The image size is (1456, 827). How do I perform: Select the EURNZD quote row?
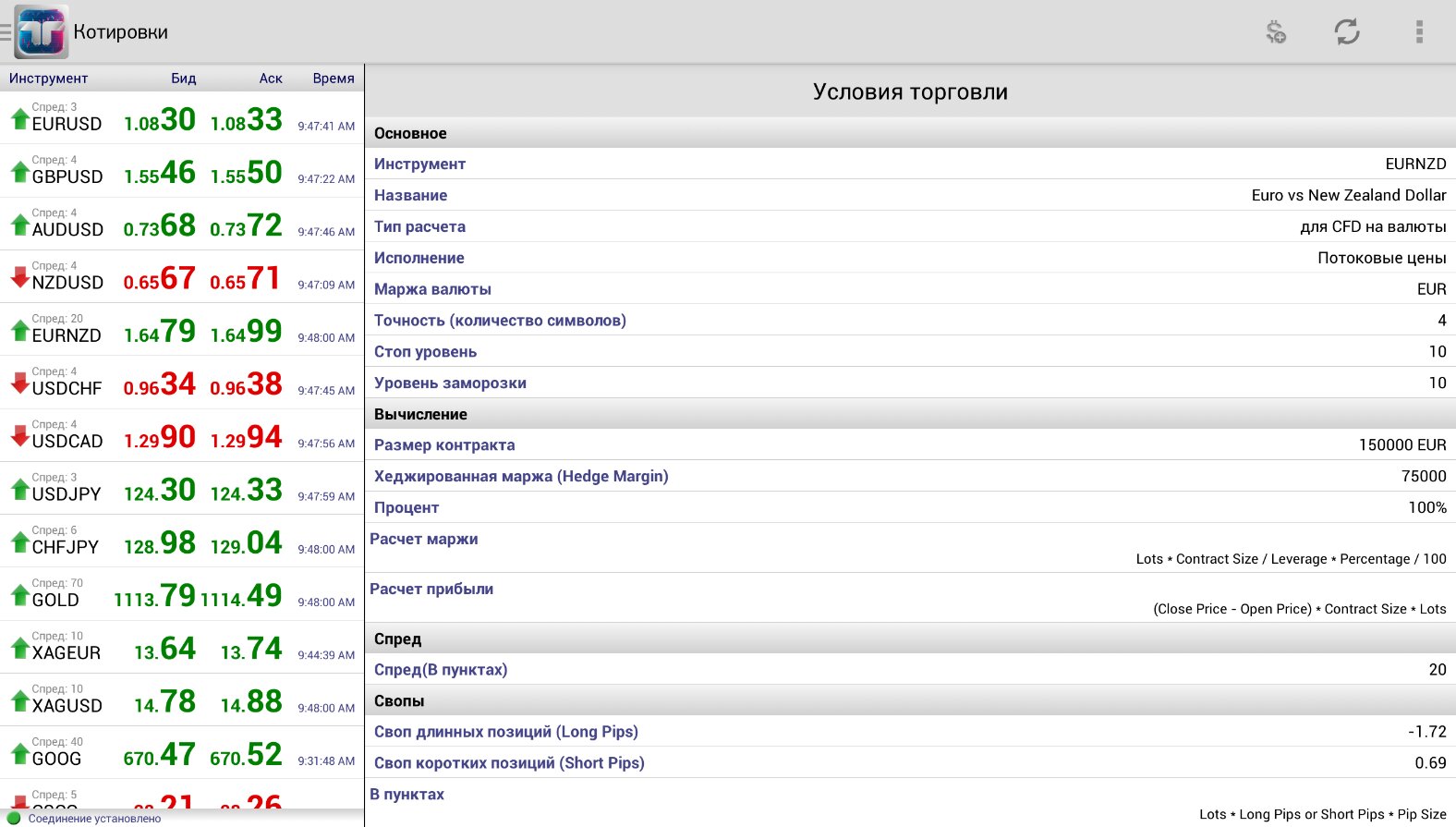(182, 331)
